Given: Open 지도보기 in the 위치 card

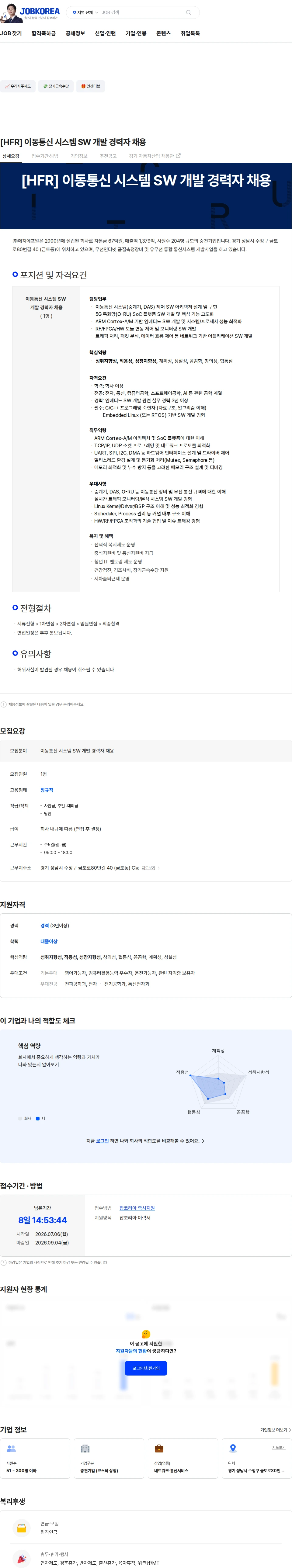Looking at the screenshot, I should [279, 1448].
